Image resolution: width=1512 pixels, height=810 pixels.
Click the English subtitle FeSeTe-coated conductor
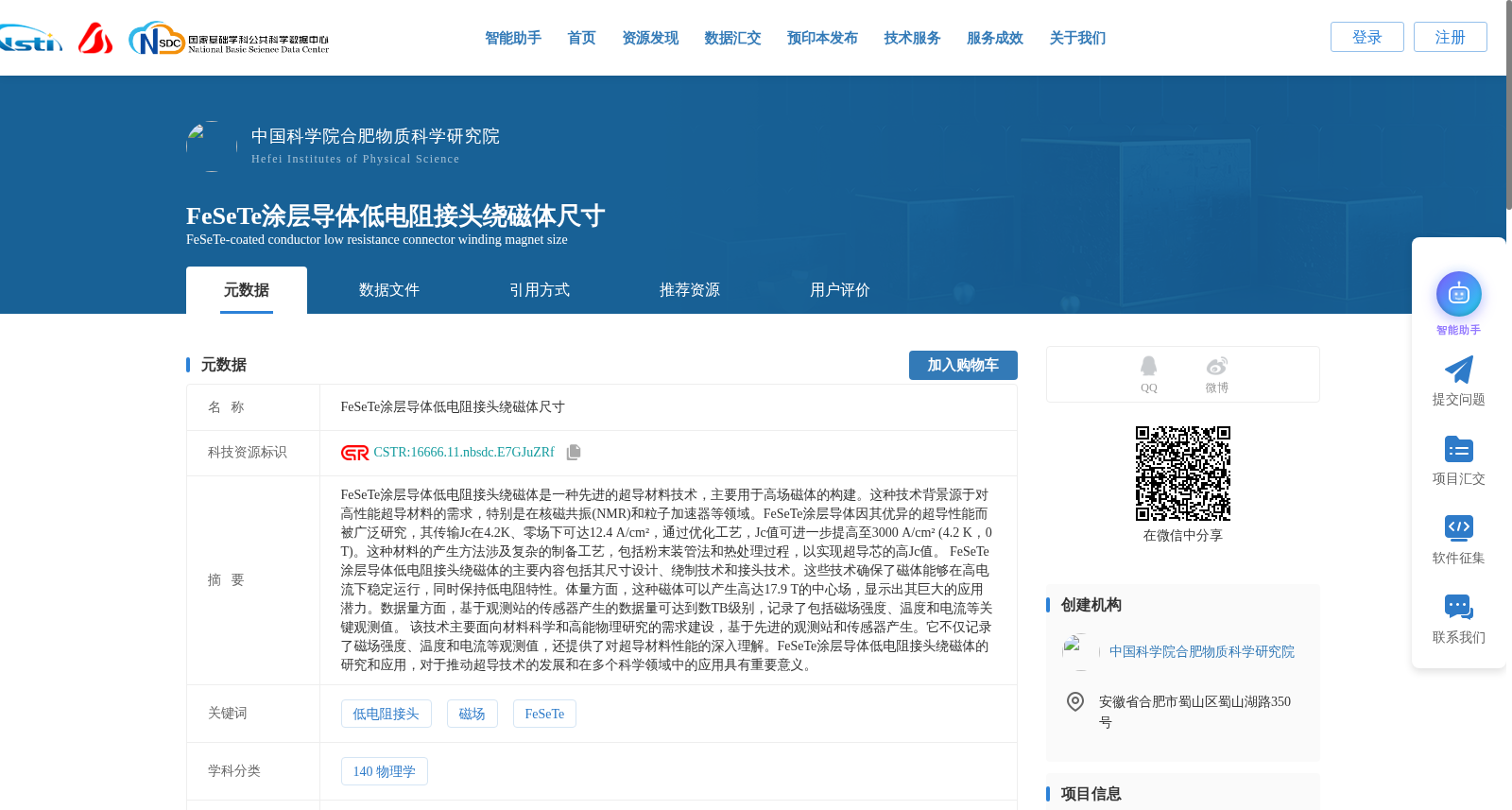(377, 240)
